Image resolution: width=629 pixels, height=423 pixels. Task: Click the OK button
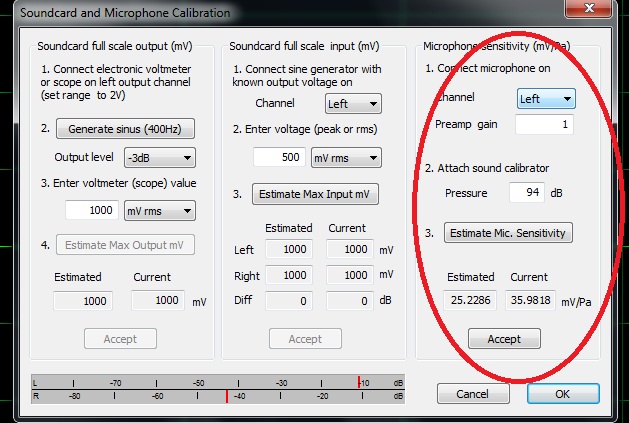563,394
